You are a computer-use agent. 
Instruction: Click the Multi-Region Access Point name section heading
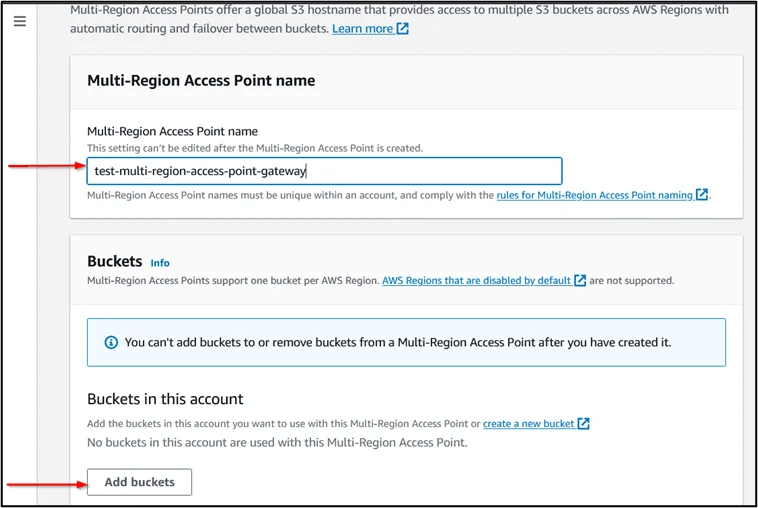point(201,80)
